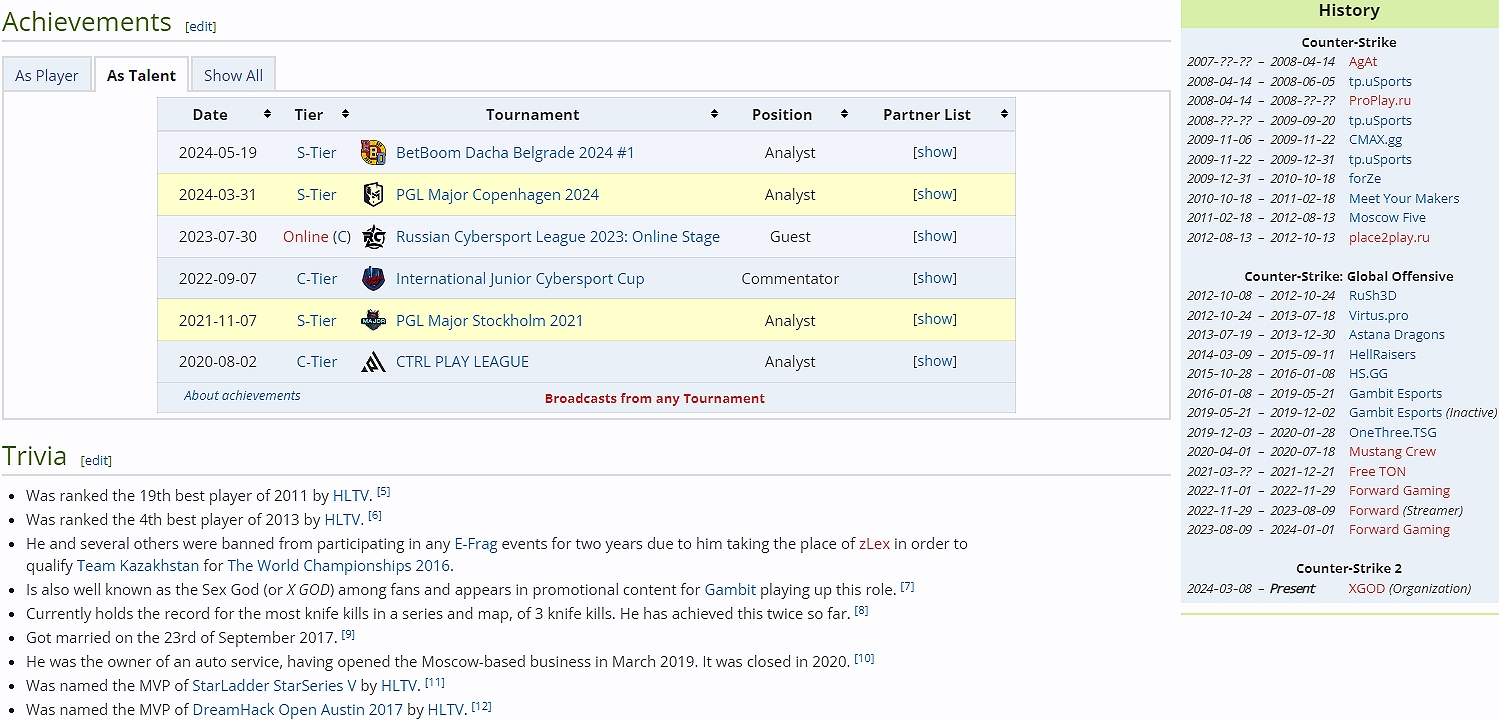Open Virtus.pro team link in History
The width and height of the screenshot is (1499, 721).
pyautogui.click(x=1379, y=316)
